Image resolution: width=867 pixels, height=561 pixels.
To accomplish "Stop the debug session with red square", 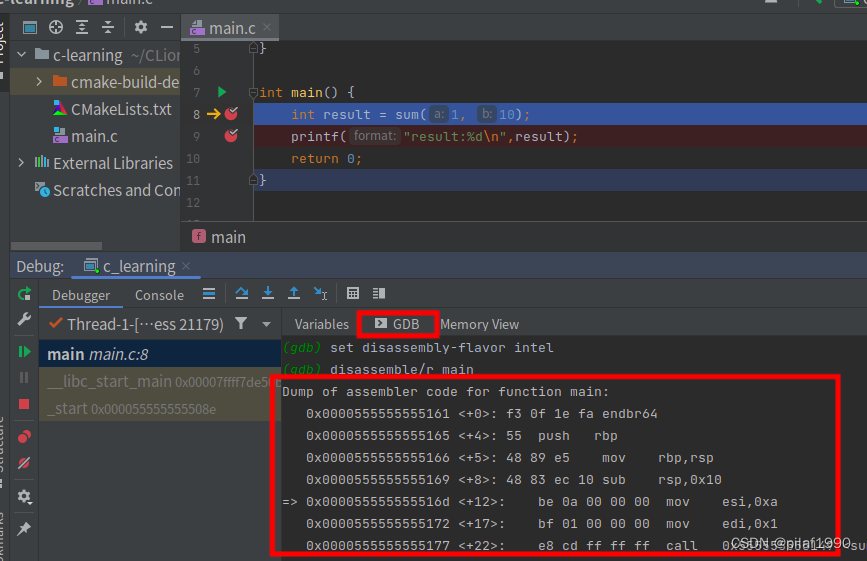I will [24, 404].
